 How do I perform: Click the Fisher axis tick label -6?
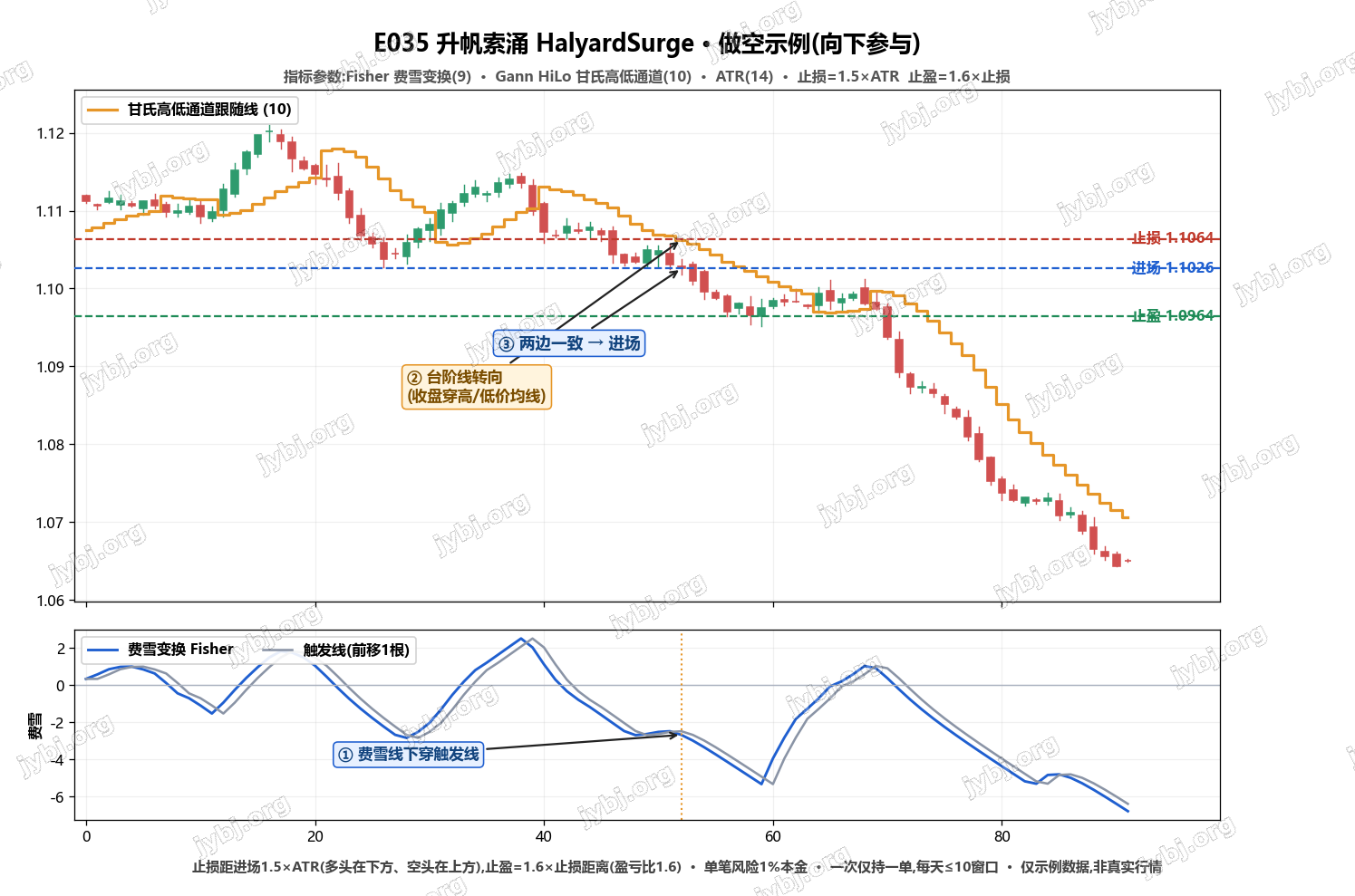pyautogui.click(x=57, y=797)
